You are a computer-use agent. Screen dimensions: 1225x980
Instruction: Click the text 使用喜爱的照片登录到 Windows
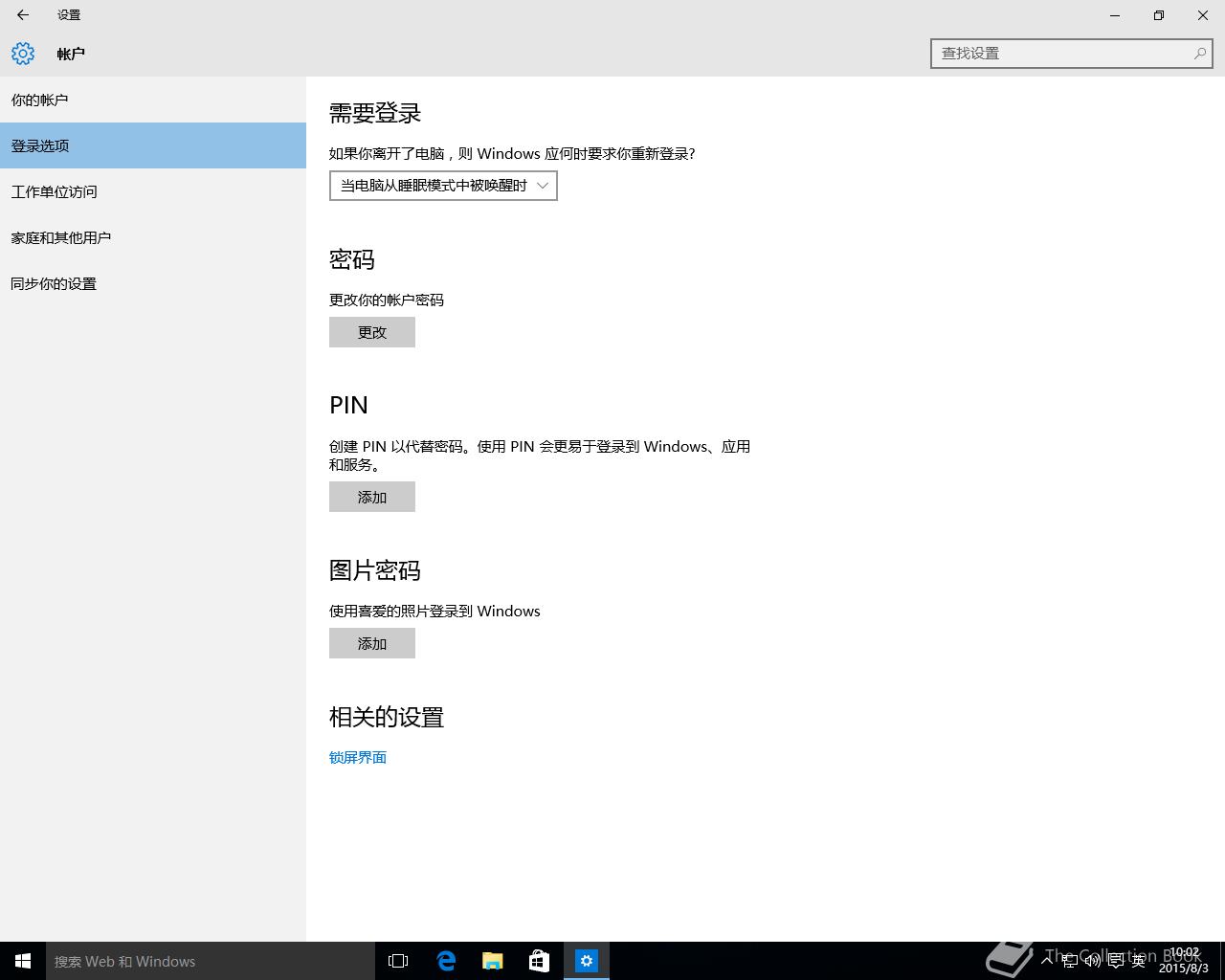pyautogui.click(x=434, y=611)
